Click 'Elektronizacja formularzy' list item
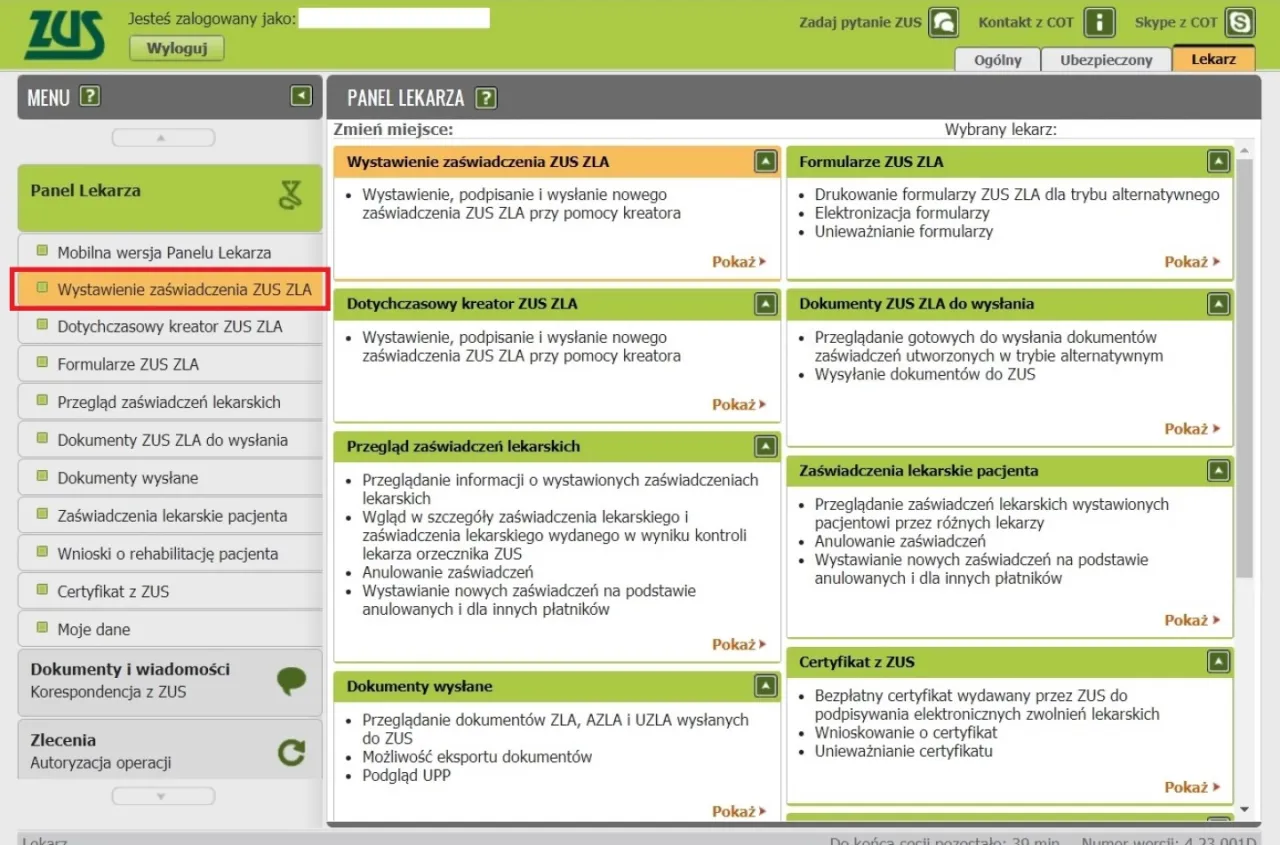The image size is (1280, 845). (902, 213)
